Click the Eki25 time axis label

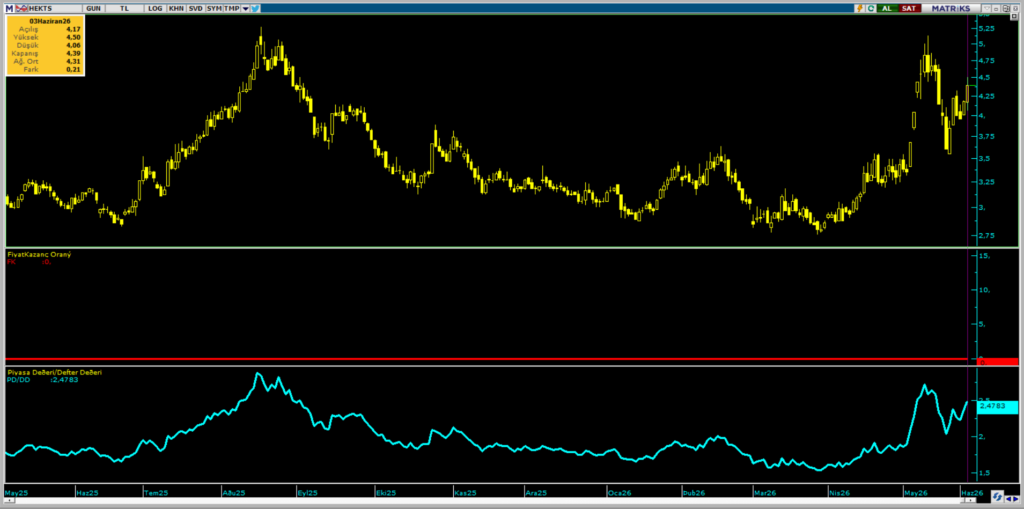click(x=387, y=492)
